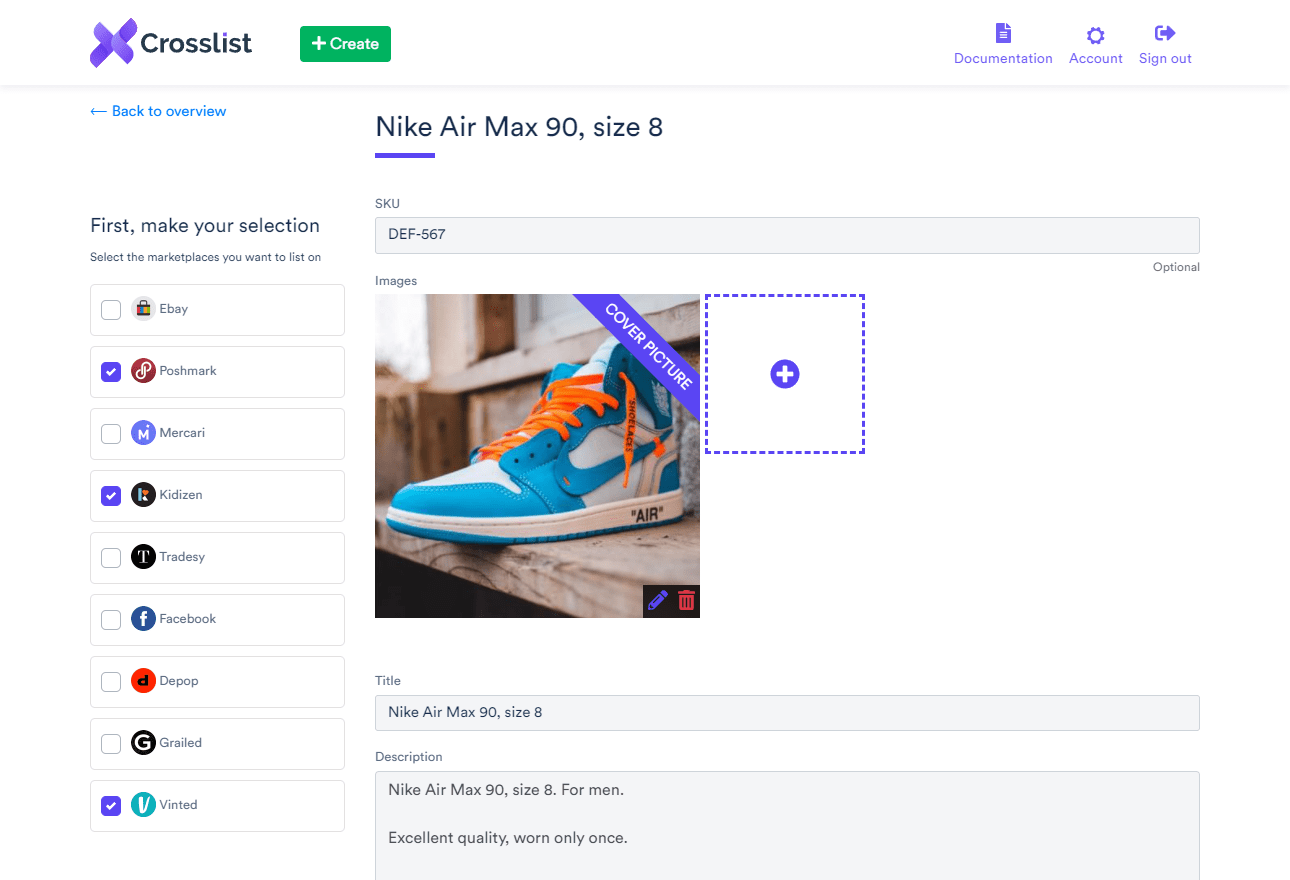The image size is (1290, 880).
Task: Enable the Grailed checkbox
Action: 111,744
